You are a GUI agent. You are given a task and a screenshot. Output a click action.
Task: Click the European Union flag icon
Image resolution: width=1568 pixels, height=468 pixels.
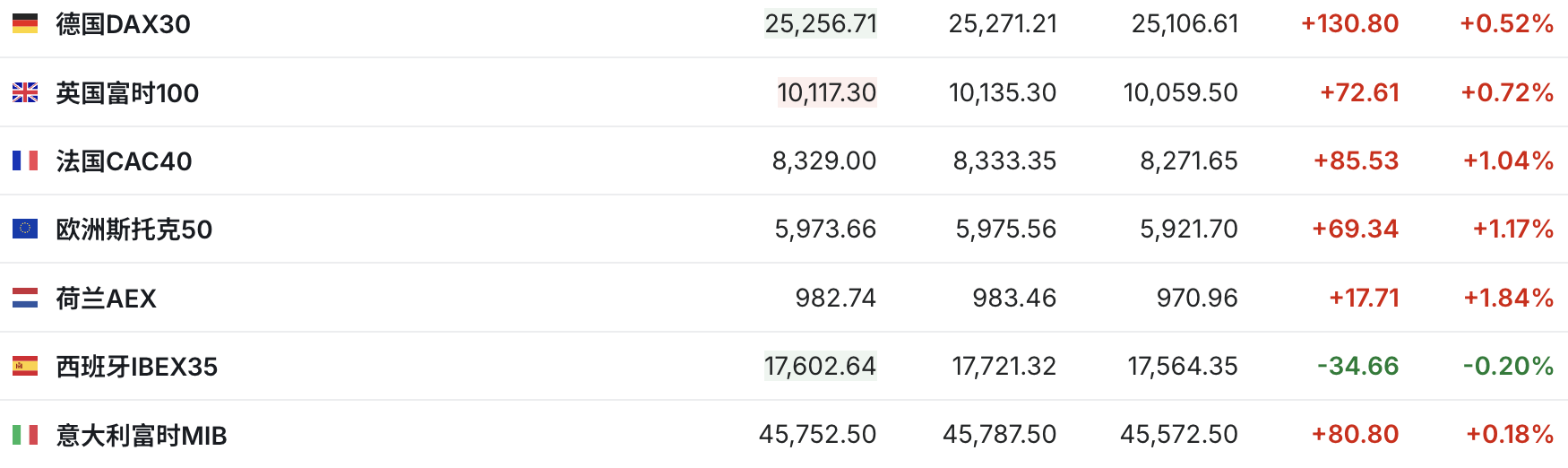(x=25, y=229)
